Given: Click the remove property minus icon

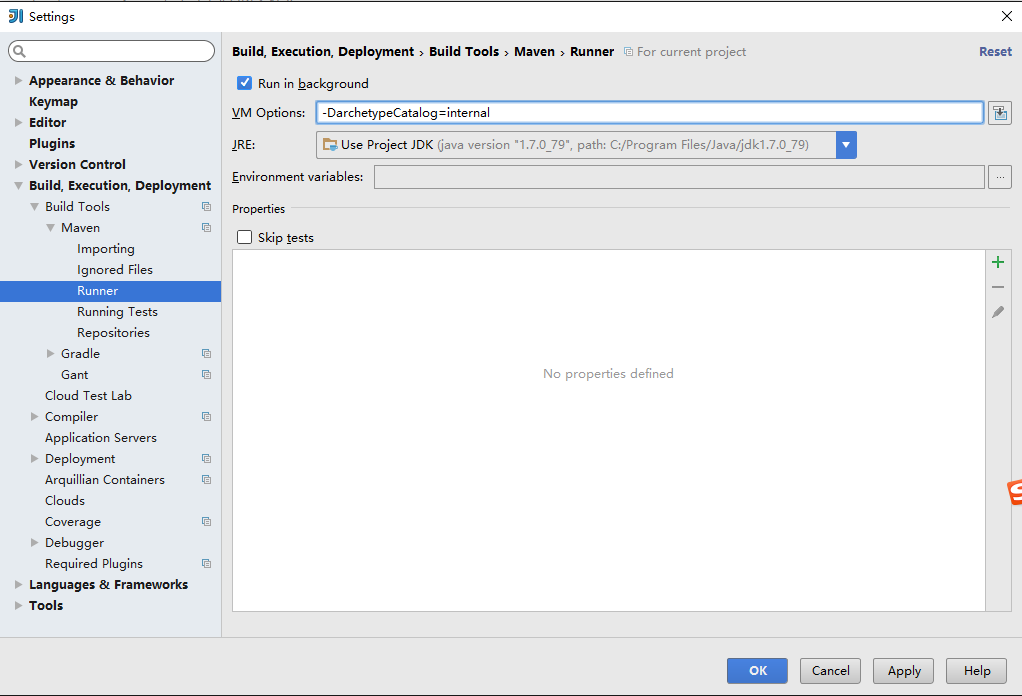Looking at the screenshot, I should (997, 287).
